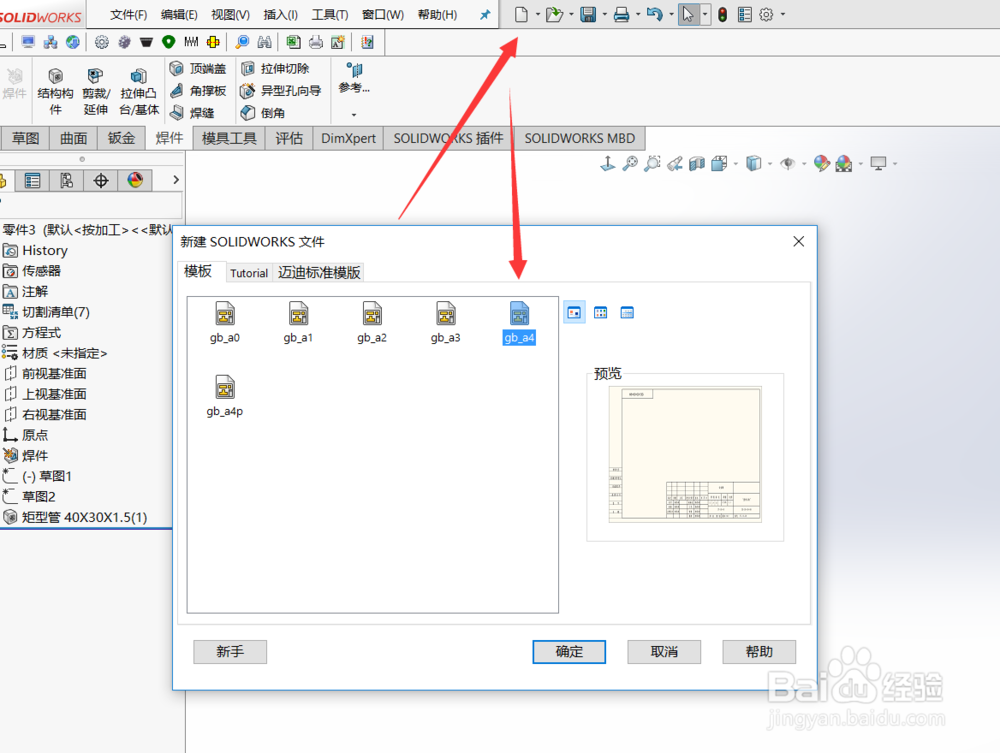This screenshot has height=753, width=1000.
Task: Open the dropdown arrow beside New document
Action: (538, 14)
